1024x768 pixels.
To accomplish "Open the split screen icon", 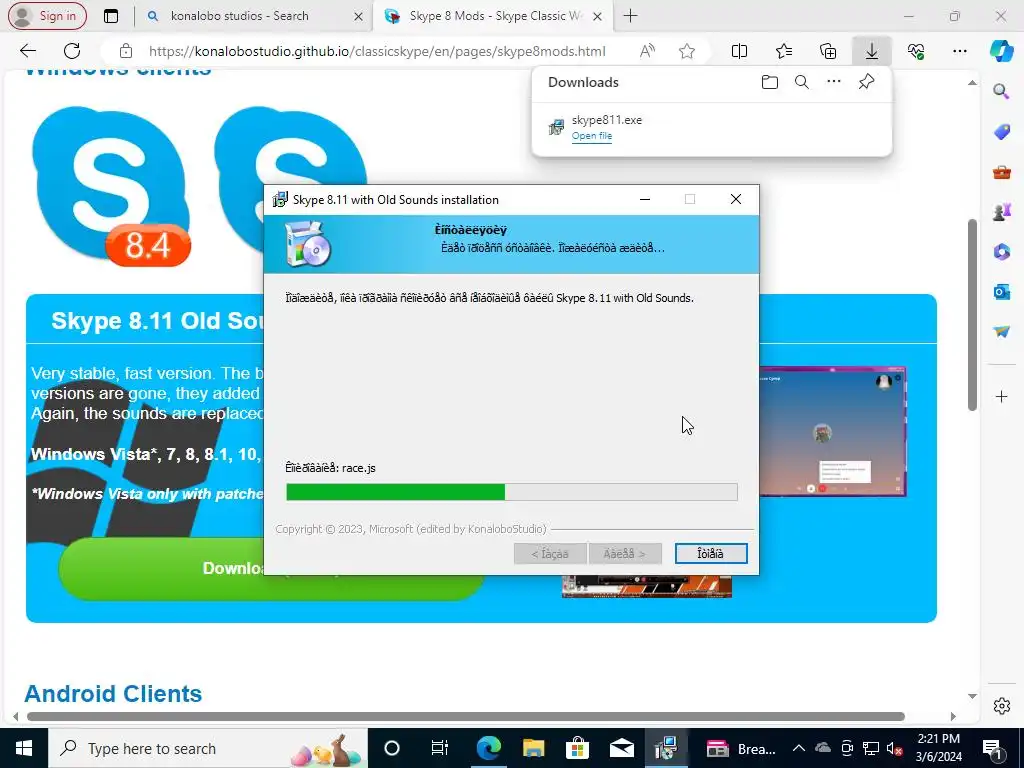I will (739, 51).
